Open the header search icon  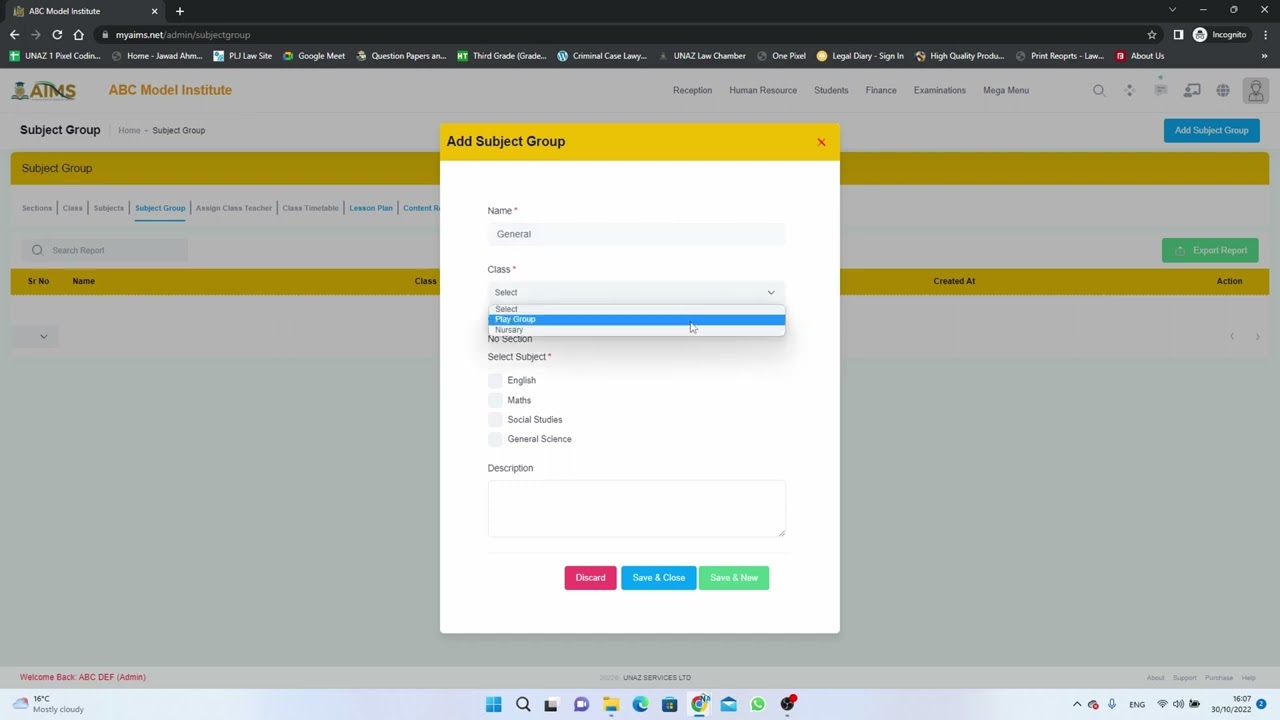click(x=1099, y=90)
